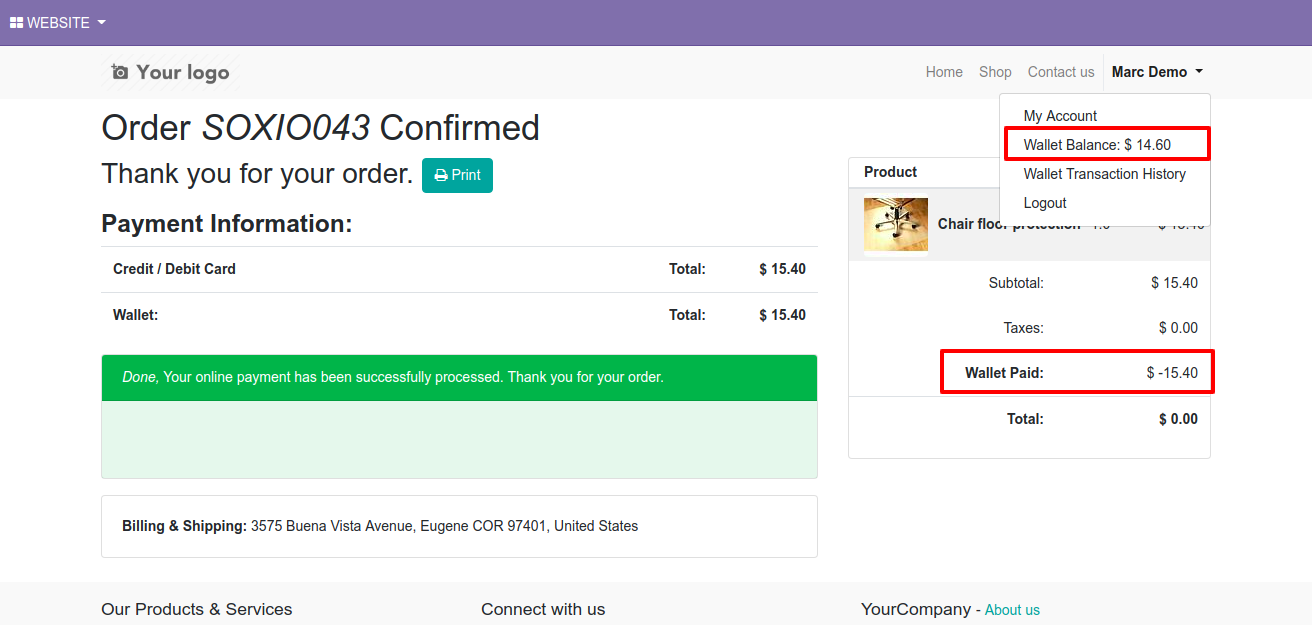Click the printer icon in Print button
The image size is (1312, 625).
tap(440, 175)
